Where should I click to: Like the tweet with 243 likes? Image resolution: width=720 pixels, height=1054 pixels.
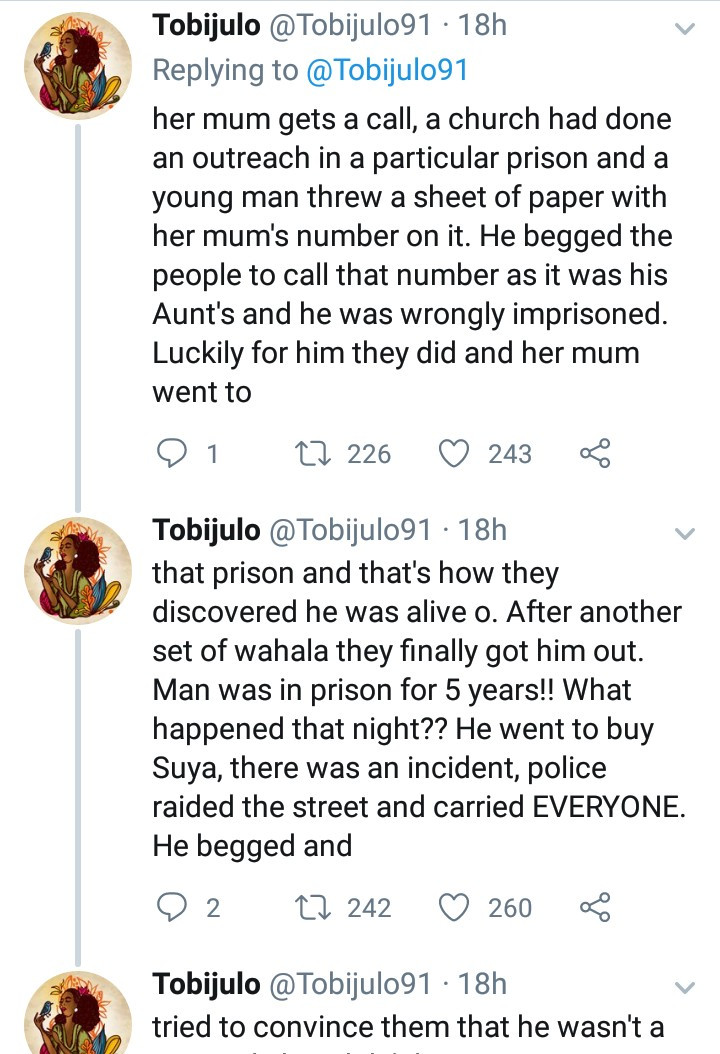pos(456,454)
